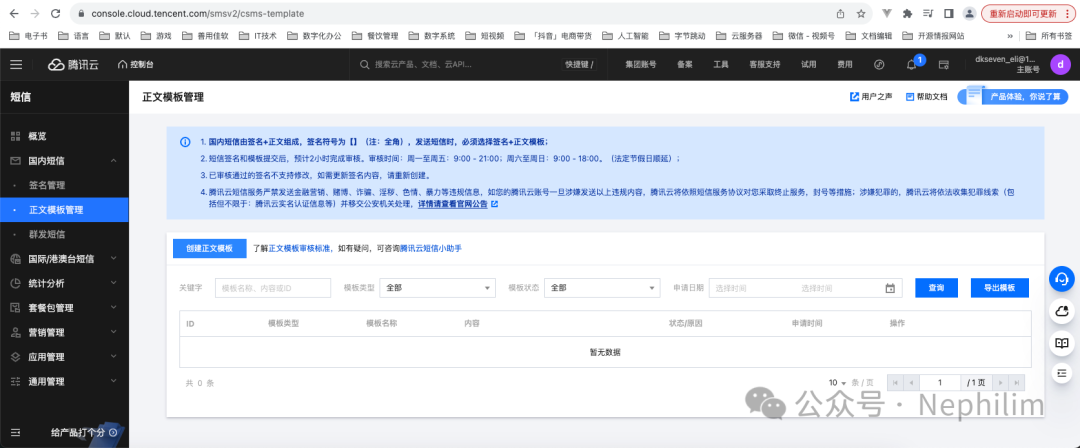This screenshot has width=1080, height=448.
Task: Click the next page arrow in pagination
Action: tap(1000, 383)
